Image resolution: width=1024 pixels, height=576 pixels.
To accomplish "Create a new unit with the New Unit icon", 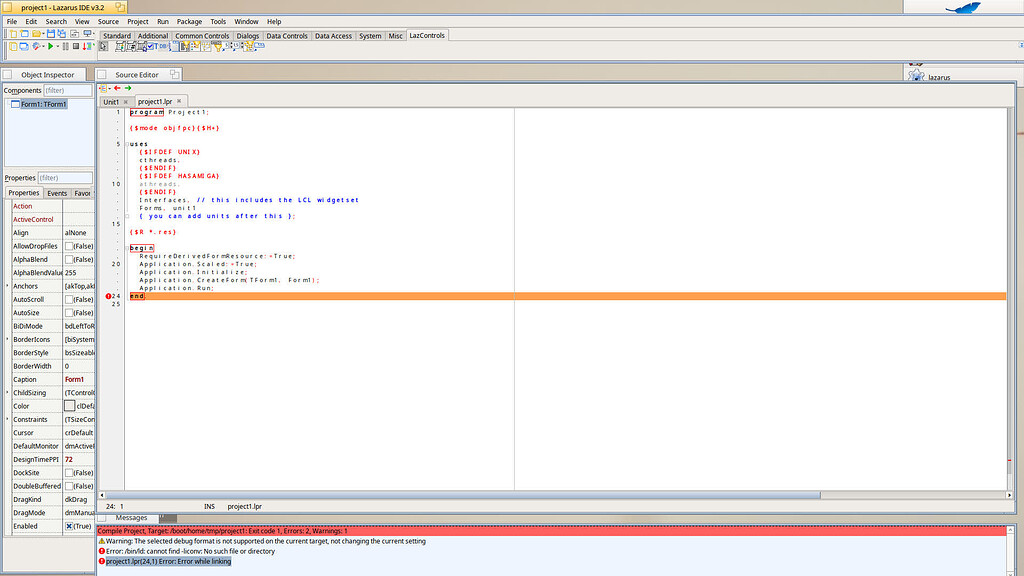I will [x=12, y=33].
